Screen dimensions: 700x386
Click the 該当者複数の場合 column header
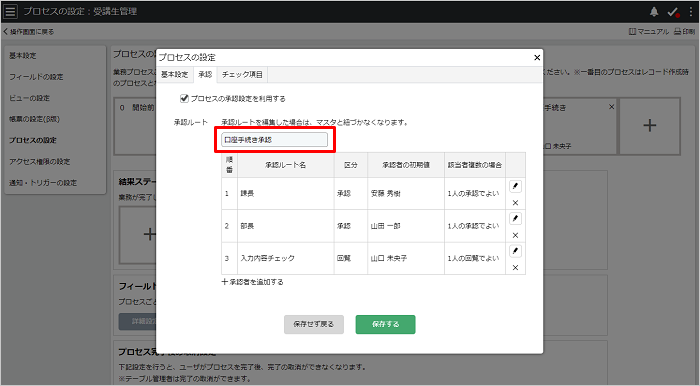click(x=475, y=165)
